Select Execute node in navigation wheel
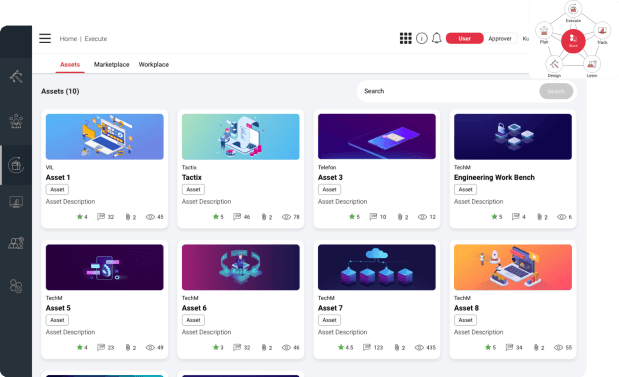 click(x=573, y=9)
